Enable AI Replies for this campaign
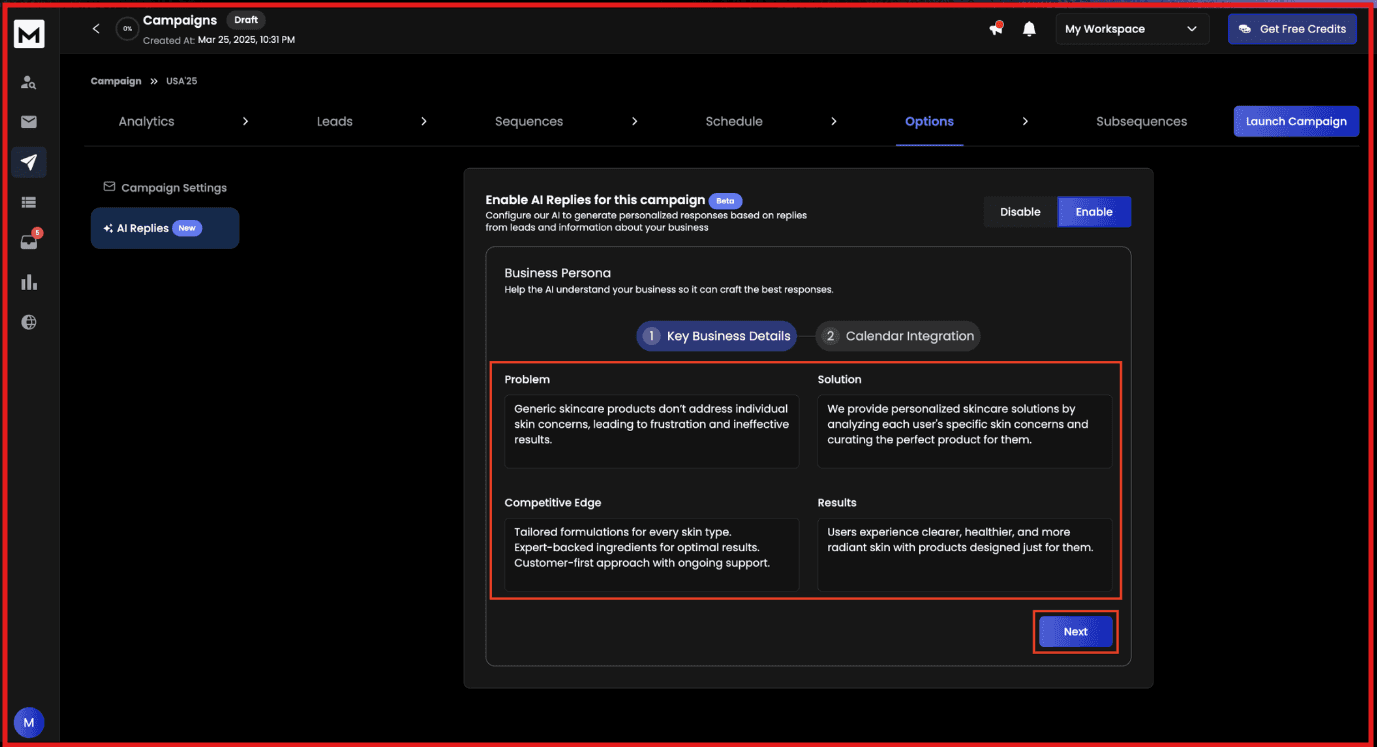 1093,211
